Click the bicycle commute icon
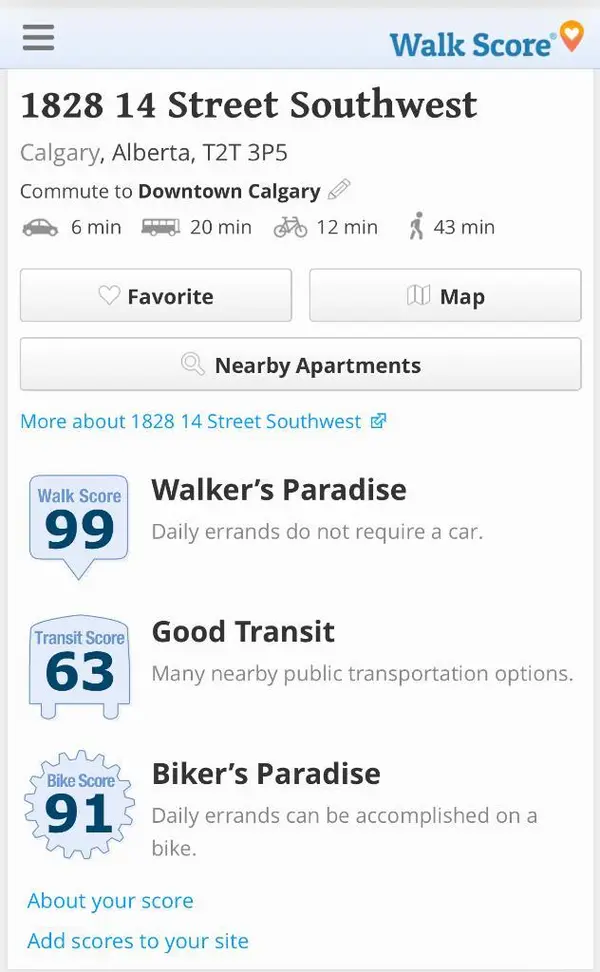Screen dimensions: 600x972 click(x=290, y=227)
